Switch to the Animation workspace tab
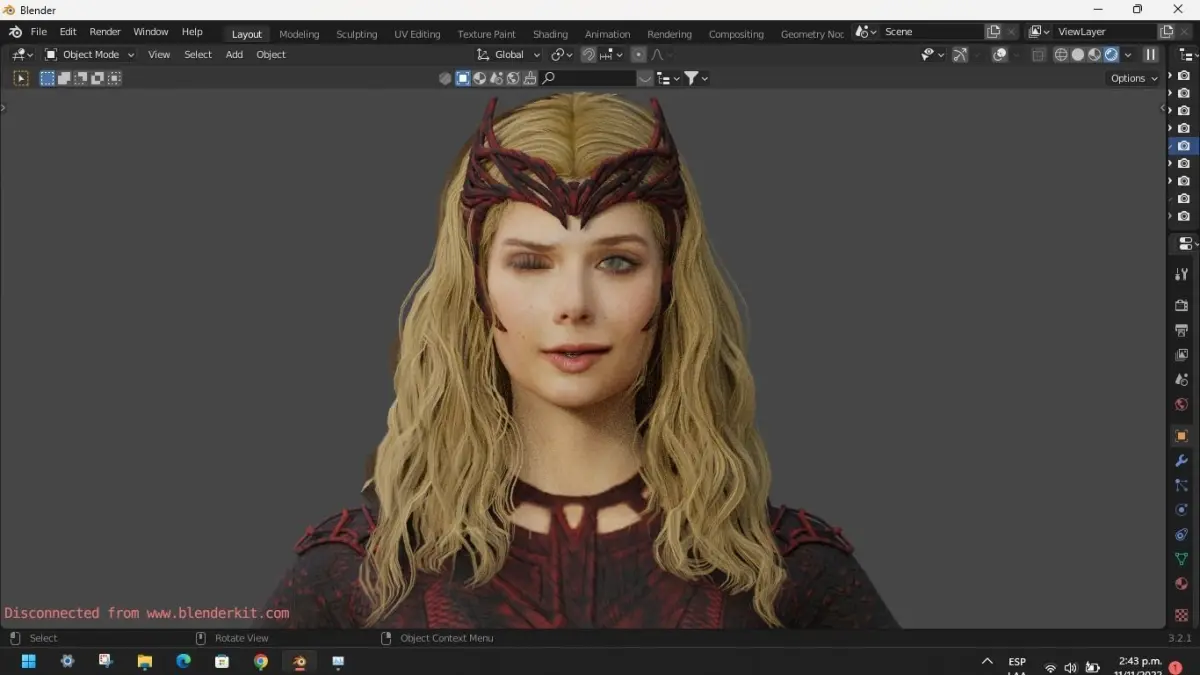Viewport: 1200px width, 675px height. pyautogui.click(x=608, y=34)
